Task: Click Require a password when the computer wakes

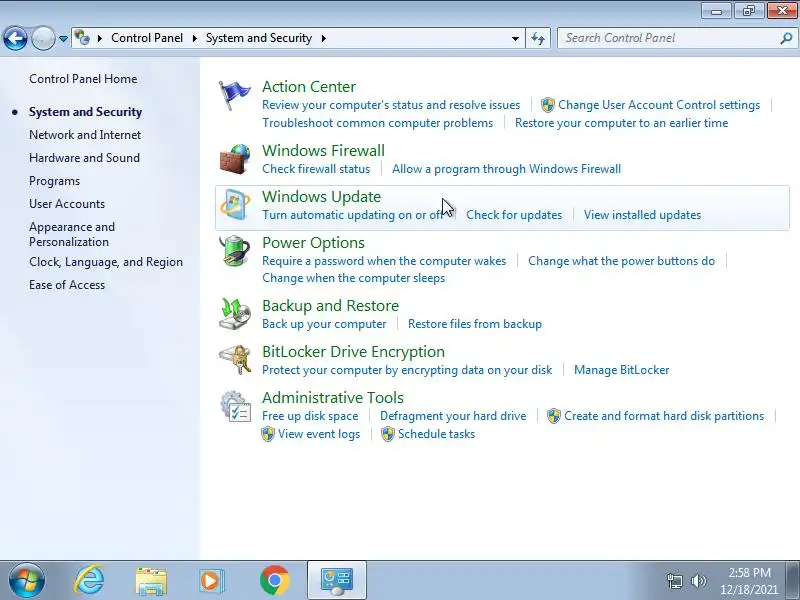Action: (384, 261)
